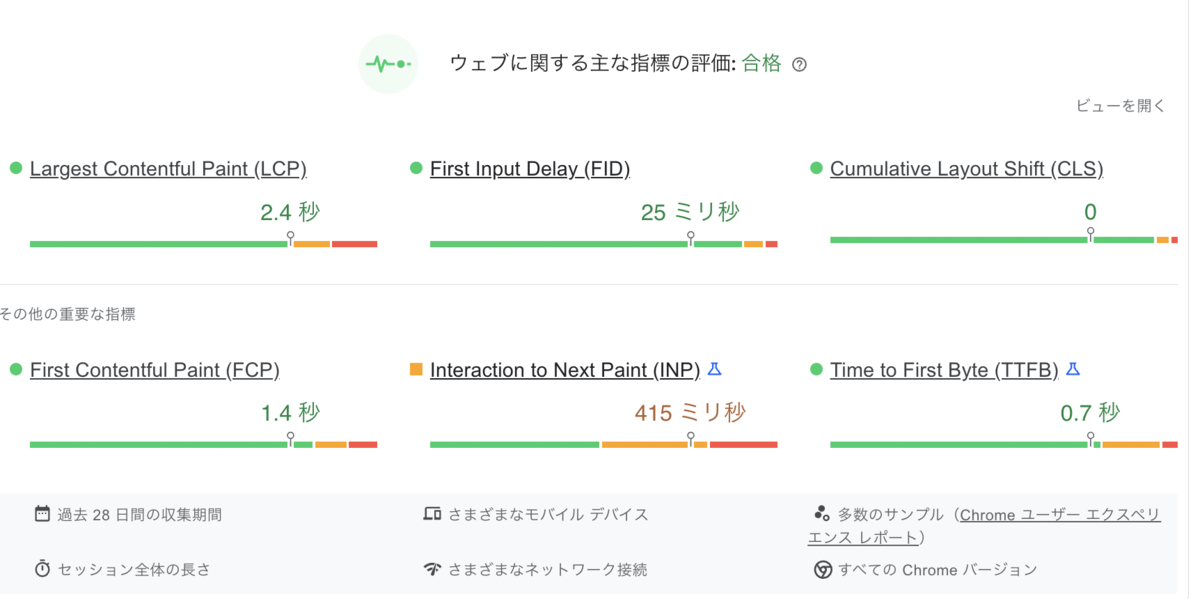Click the calendar icon for 28-day collection period
This screenshot has height=599, width=1200.
tap(42, 514)
